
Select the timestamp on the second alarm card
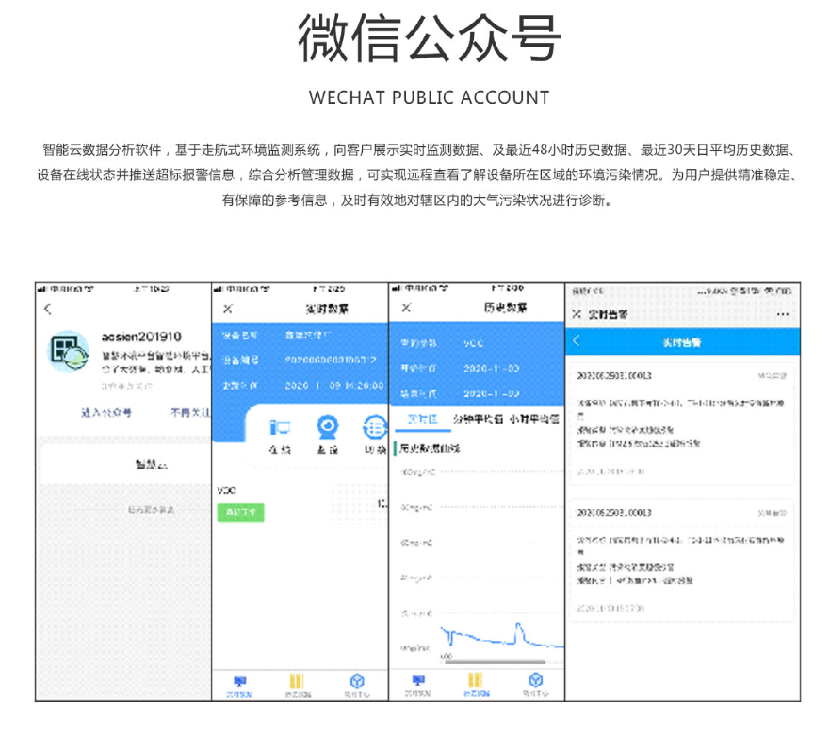tap(611, 608)
